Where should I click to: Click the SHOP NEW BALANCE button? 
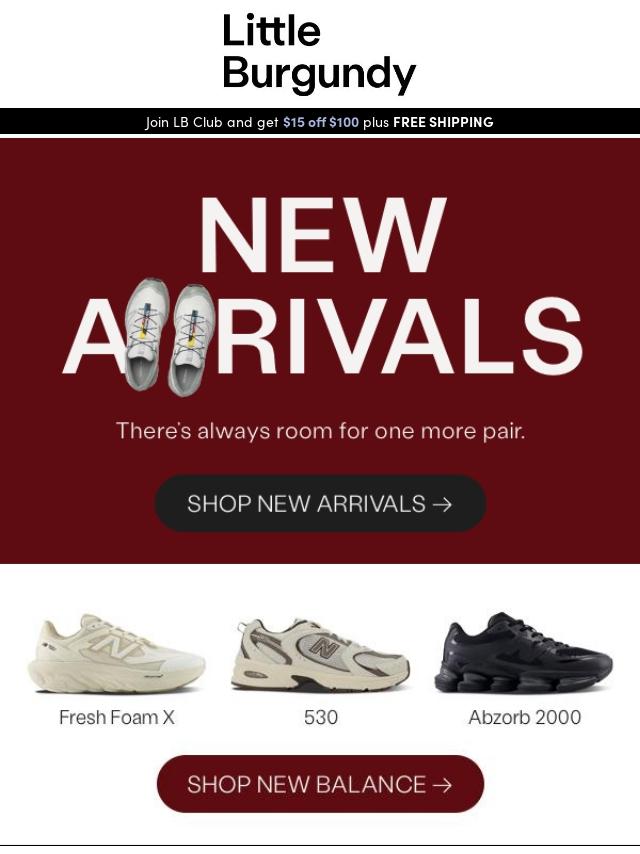tap(320, 784)
